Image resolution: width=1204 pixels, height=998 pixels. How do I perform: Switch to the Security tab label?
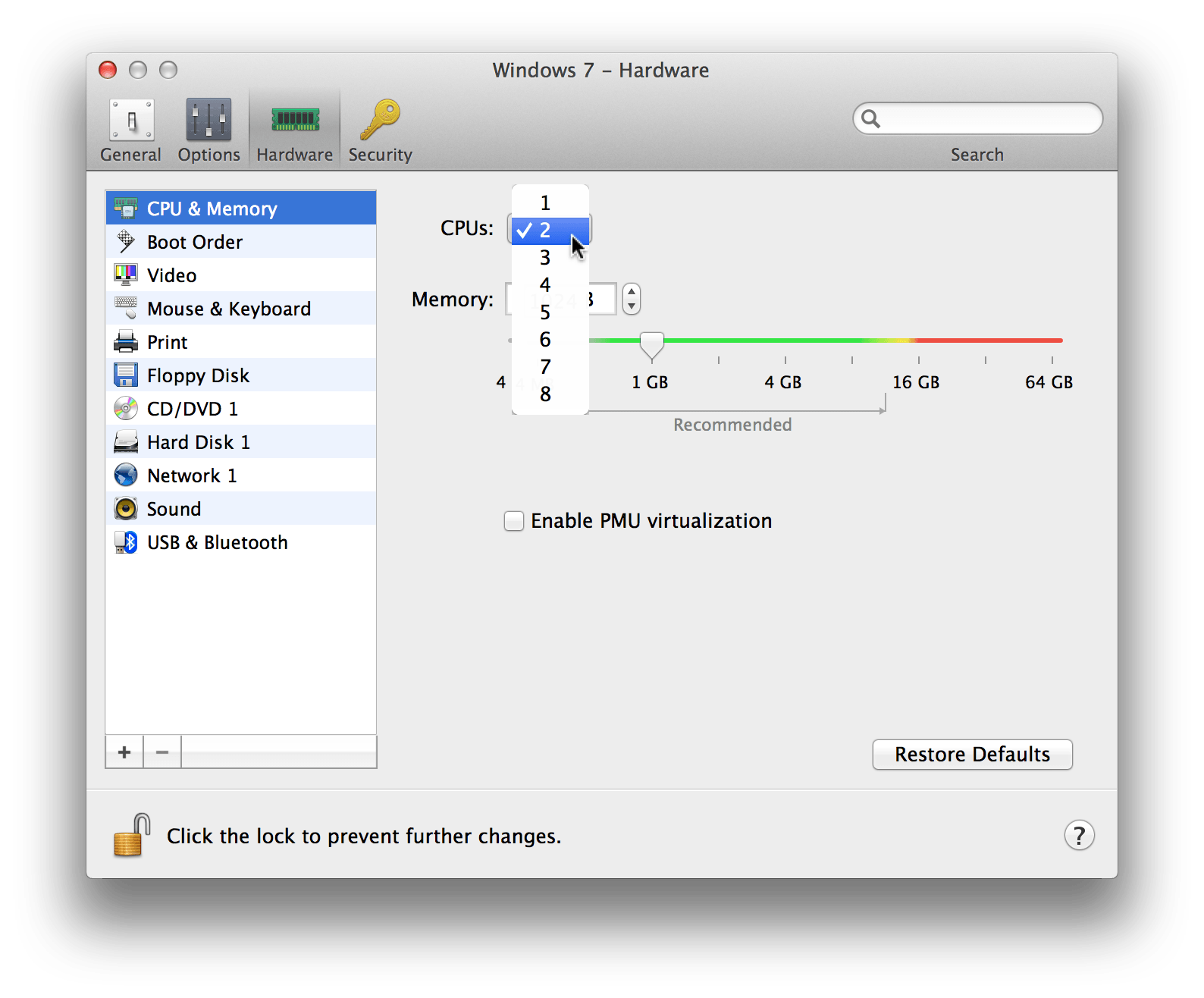(380, 155)
